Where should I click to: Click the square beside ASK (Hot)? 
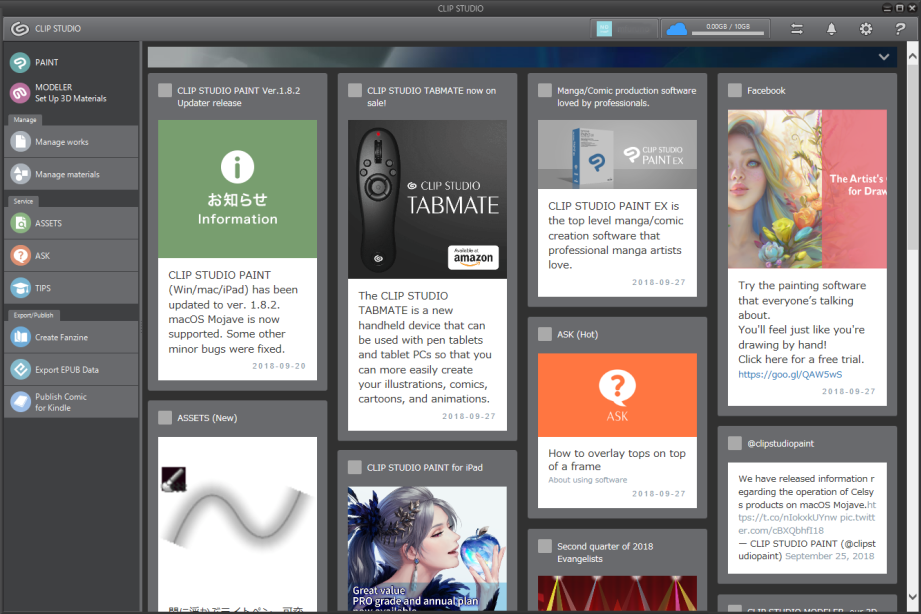point(545,334)
